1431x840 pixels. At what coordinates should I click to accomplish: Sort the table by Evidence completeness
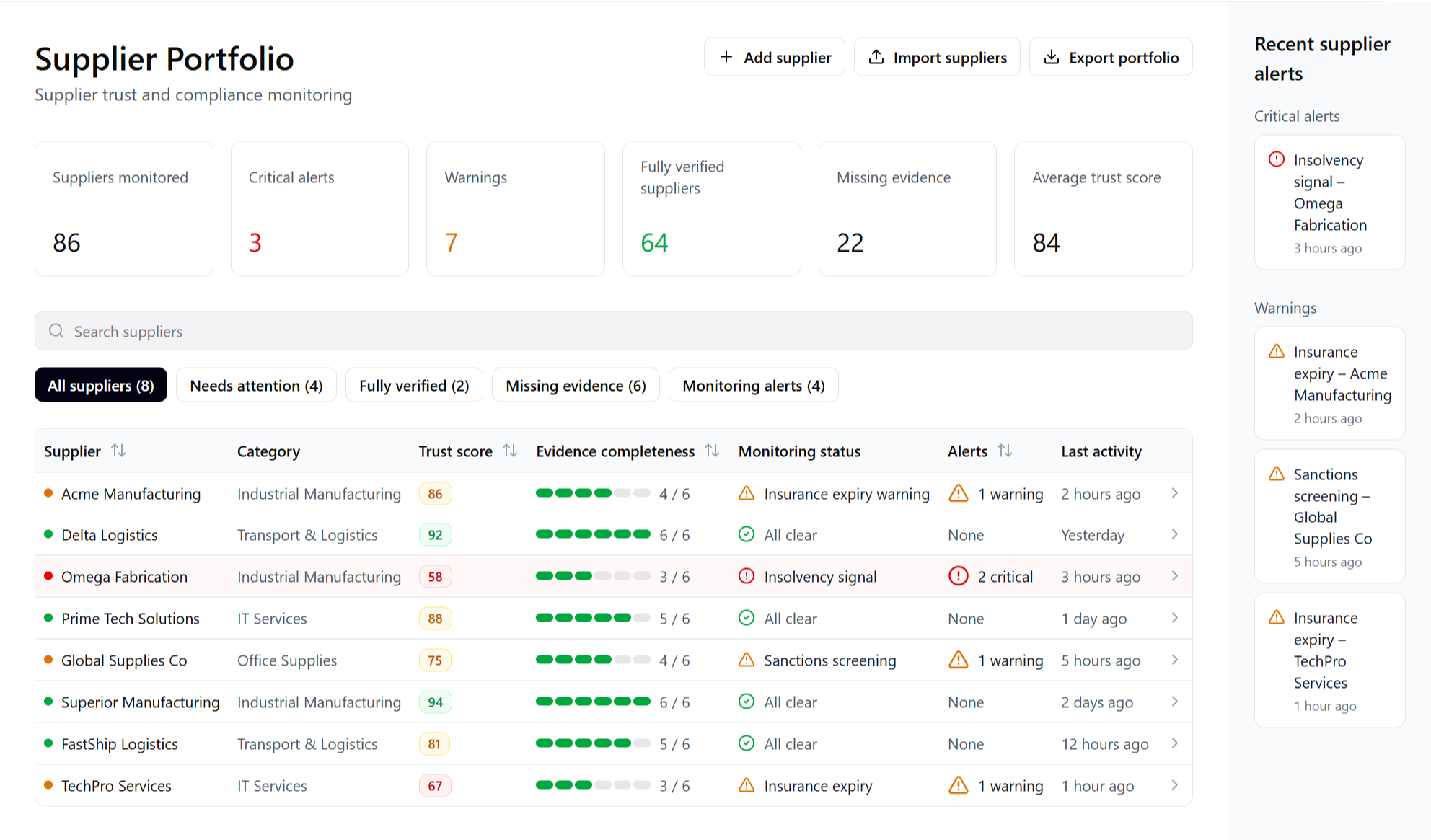point(713,451)
